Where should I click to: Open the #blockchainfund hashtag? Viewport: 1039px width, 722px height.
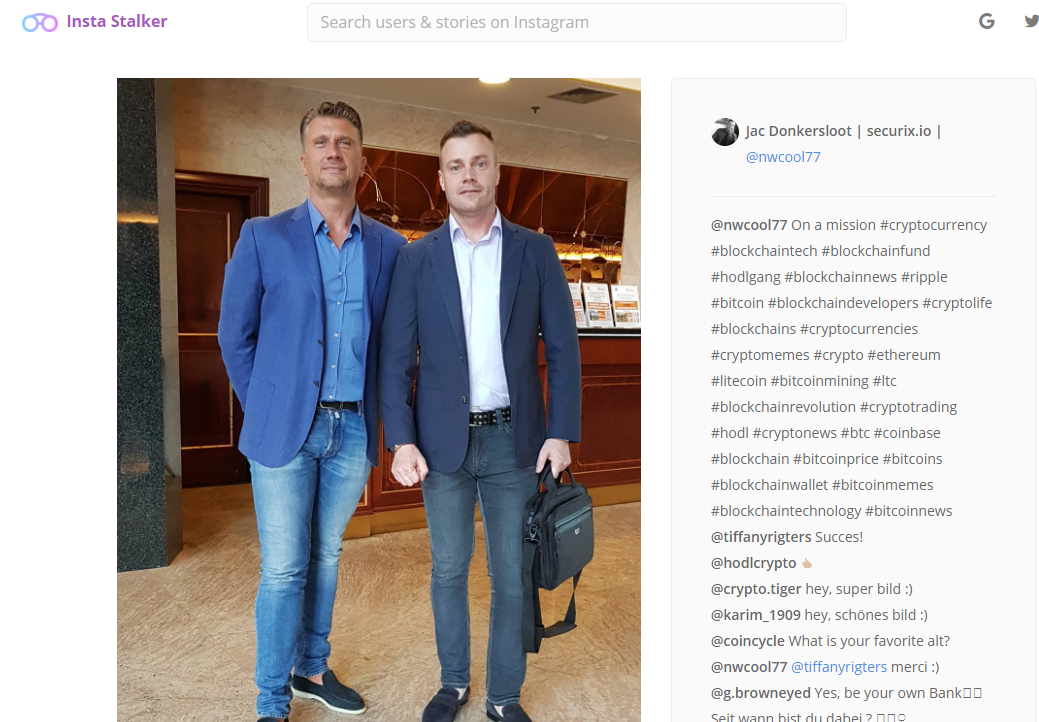[875, 251]
